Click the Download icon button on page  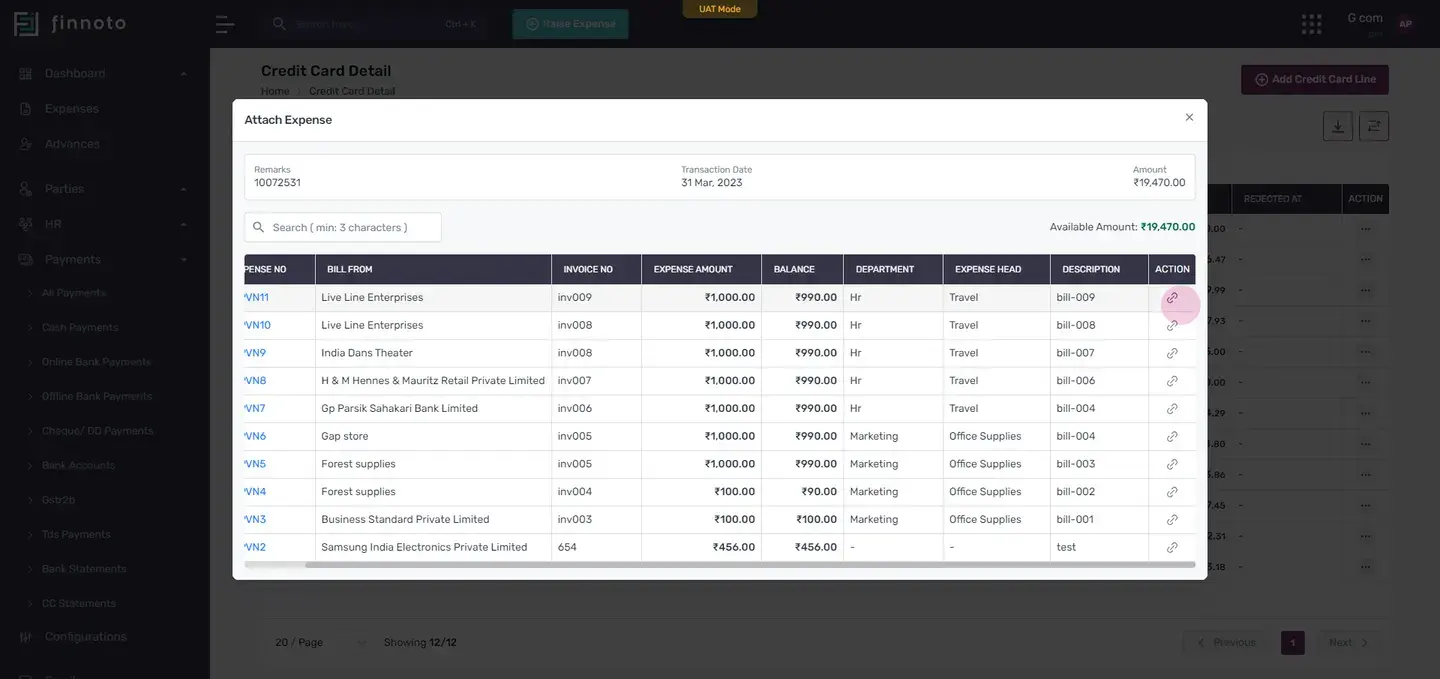click(1338, 126)
